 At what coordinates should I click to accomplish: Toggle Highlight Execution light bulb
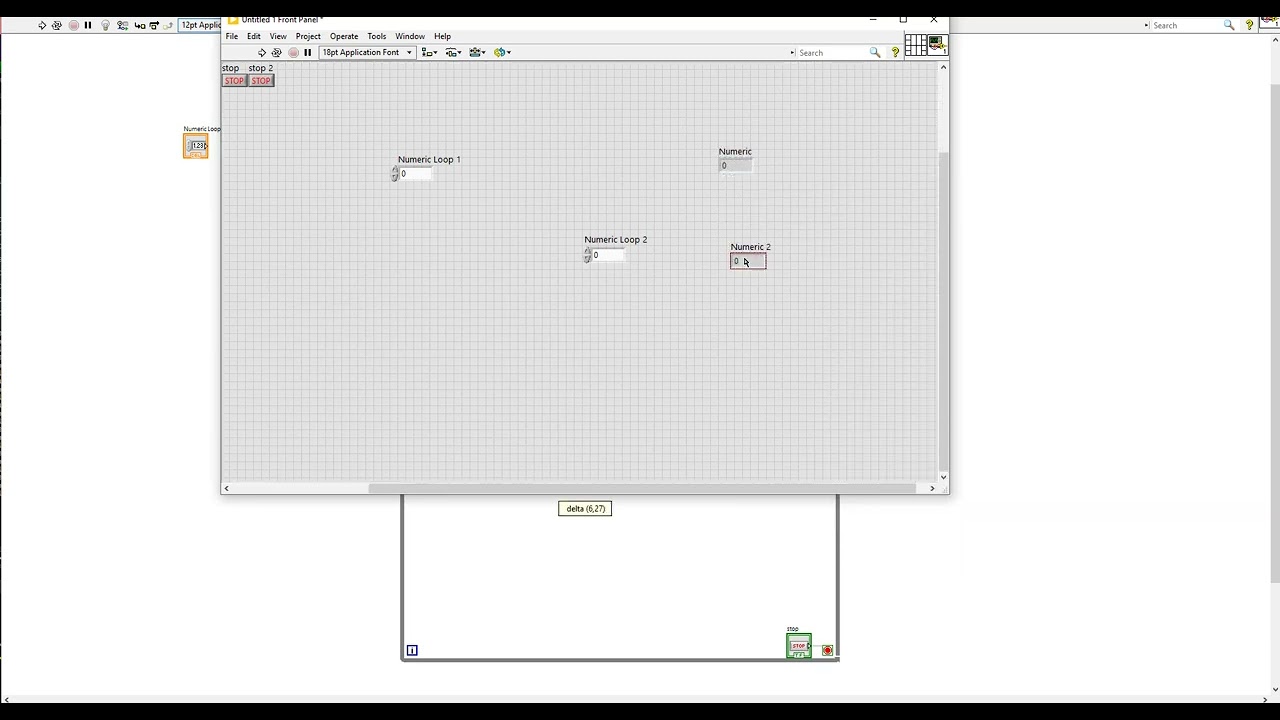tap(106, 25)
